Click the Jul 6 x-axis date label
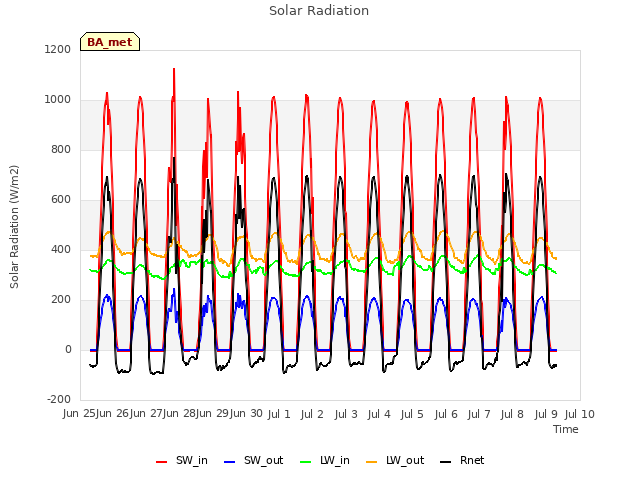 (x=446, y=415)
